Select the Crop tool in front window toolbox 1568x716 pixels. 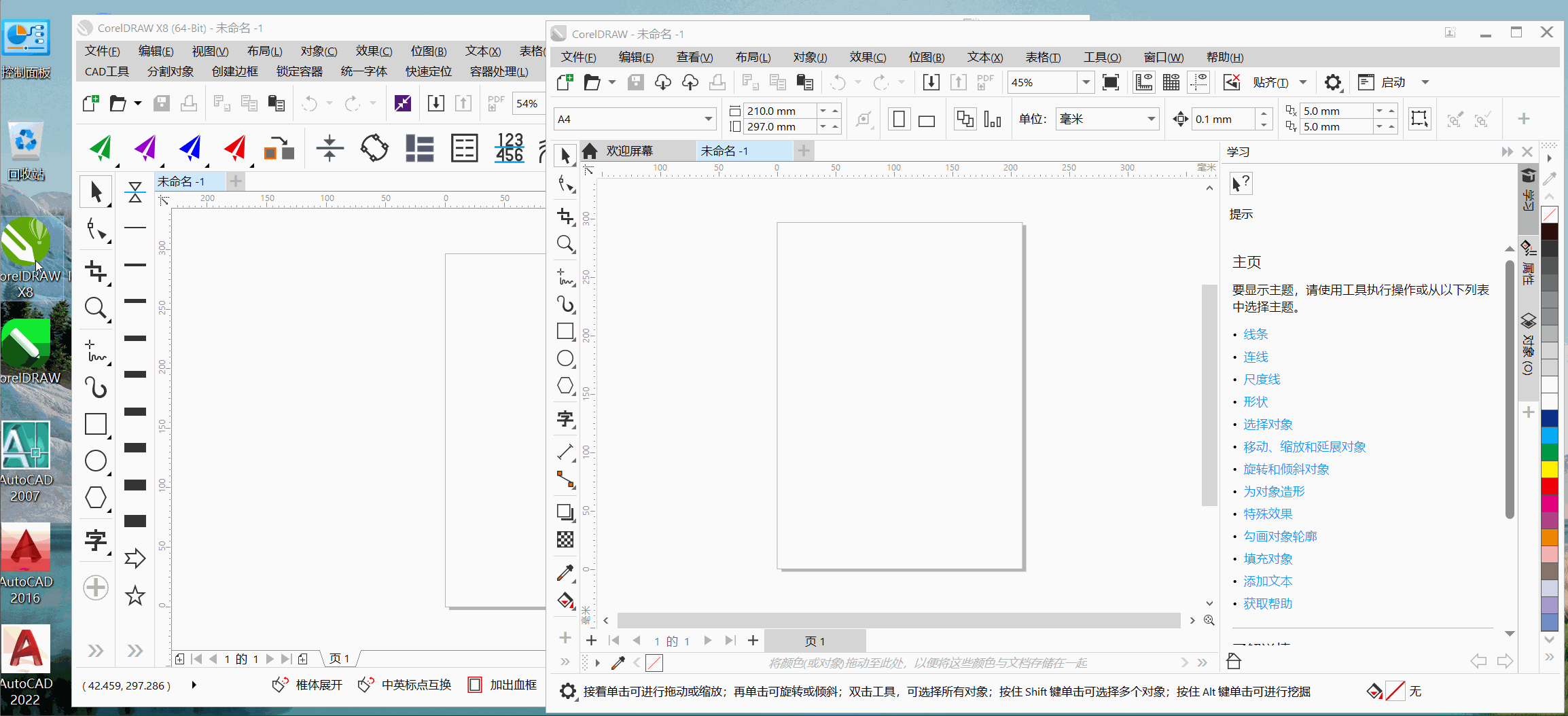point(565,216)
